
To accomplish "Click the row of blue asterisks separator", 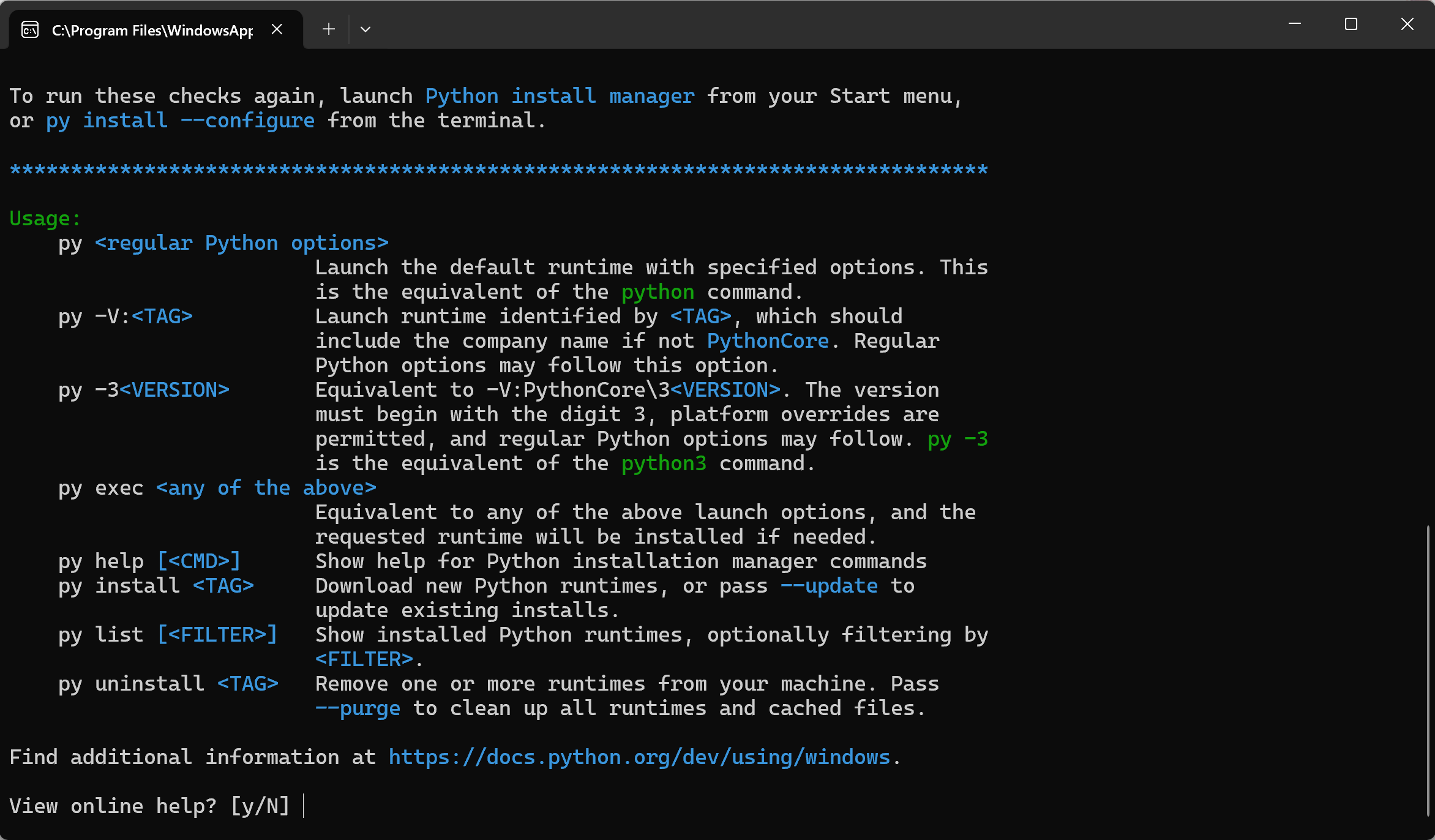I will (498, 170).
